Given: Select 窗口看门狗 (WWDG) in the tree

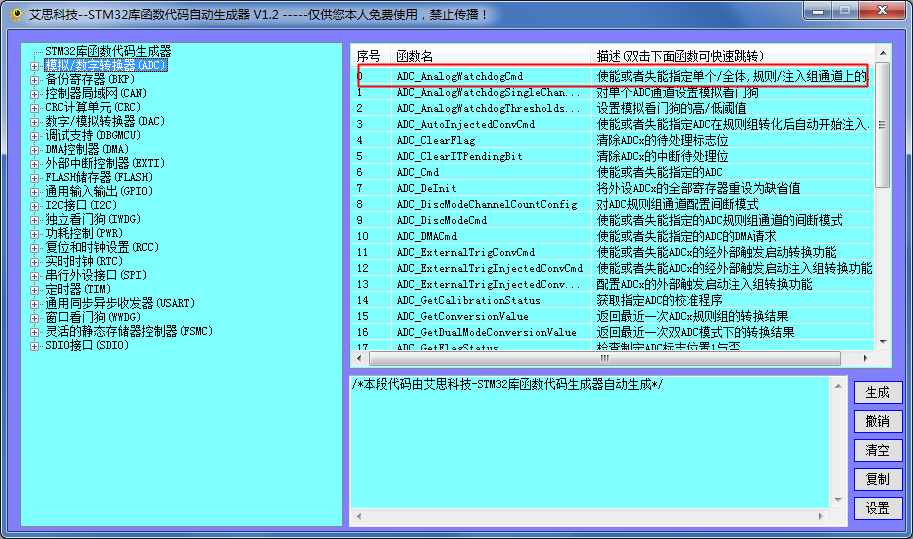Looking at the screenshot, I should click(93, 317).
